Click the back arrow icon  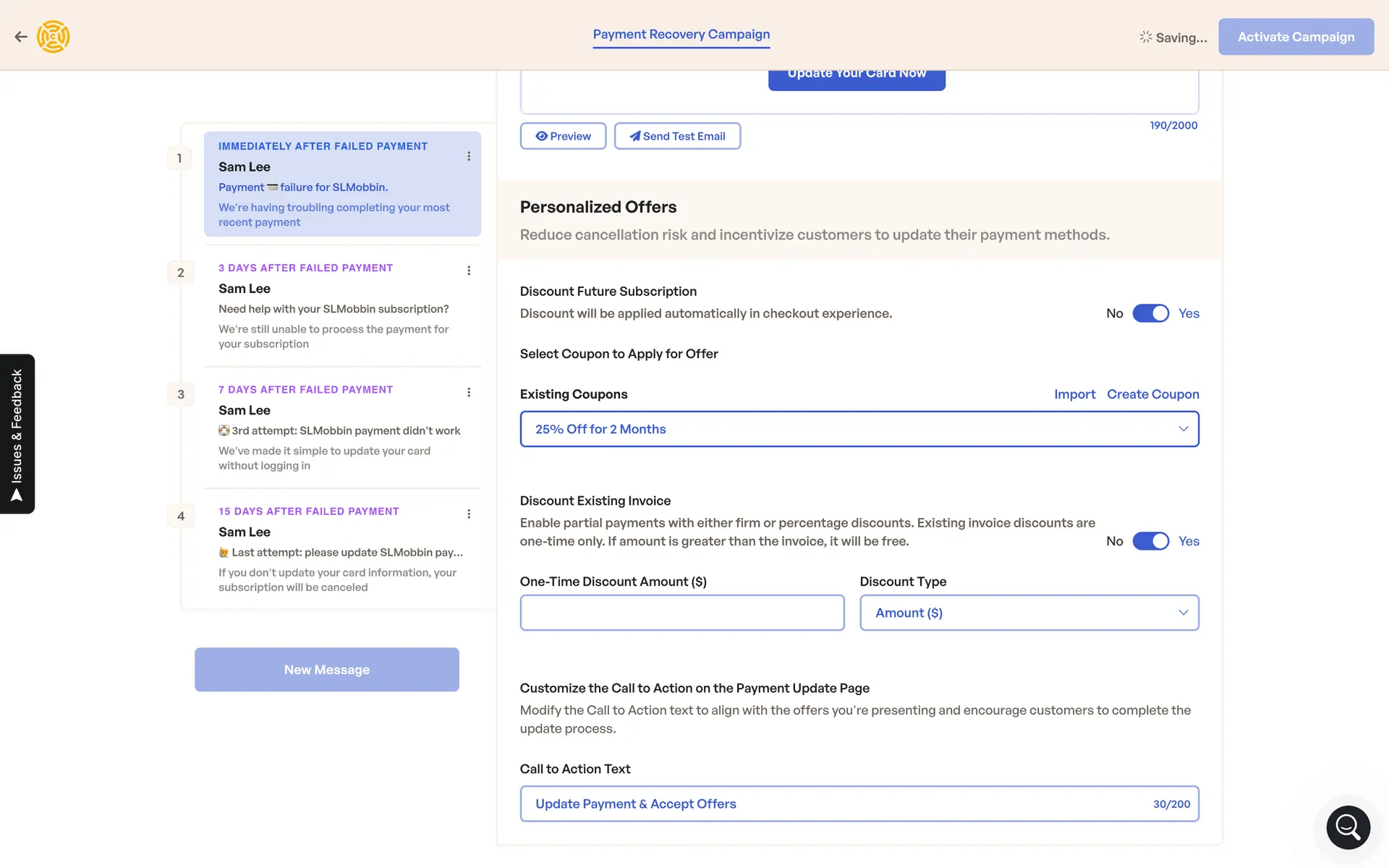[x=21, y=37]
